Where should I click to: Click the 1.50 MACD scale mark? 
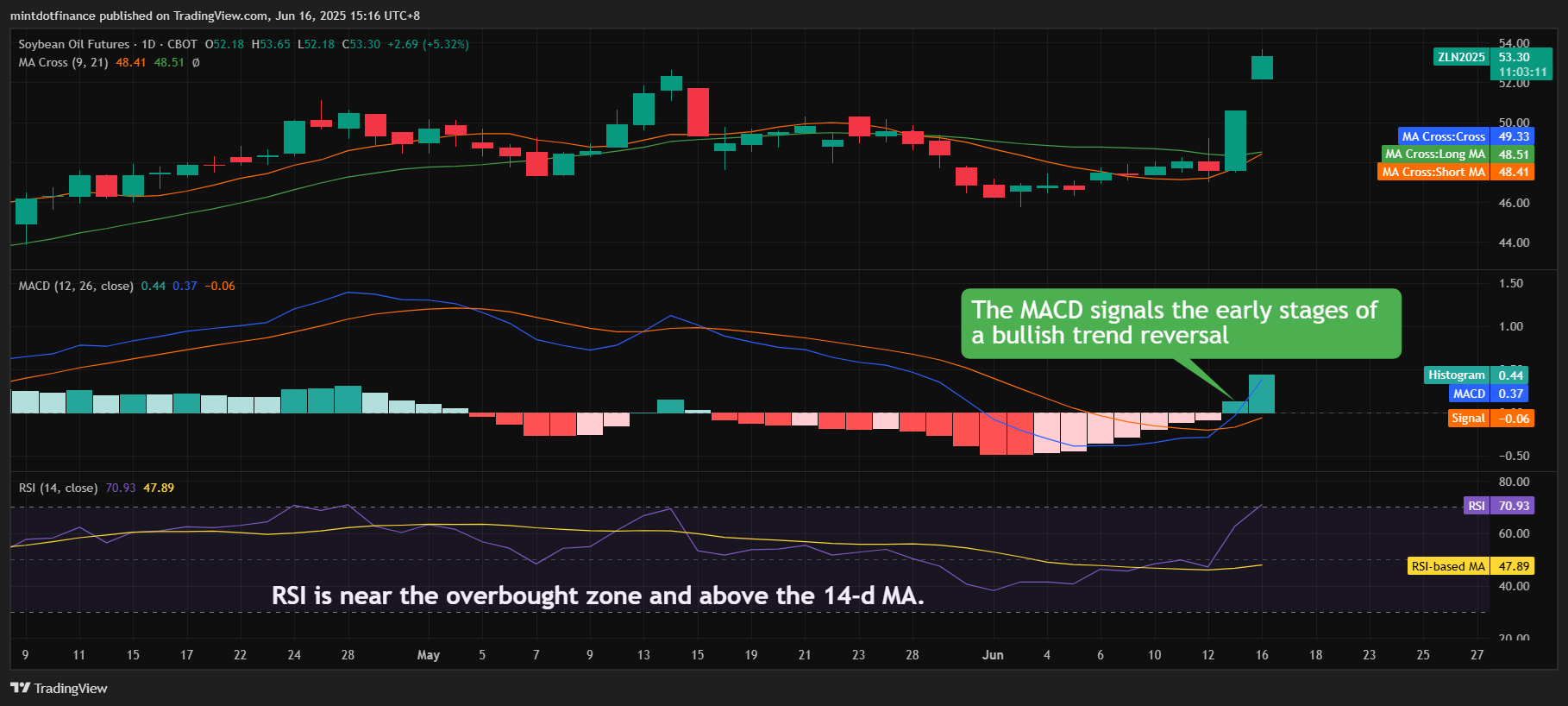click(x=1511, y=283)
